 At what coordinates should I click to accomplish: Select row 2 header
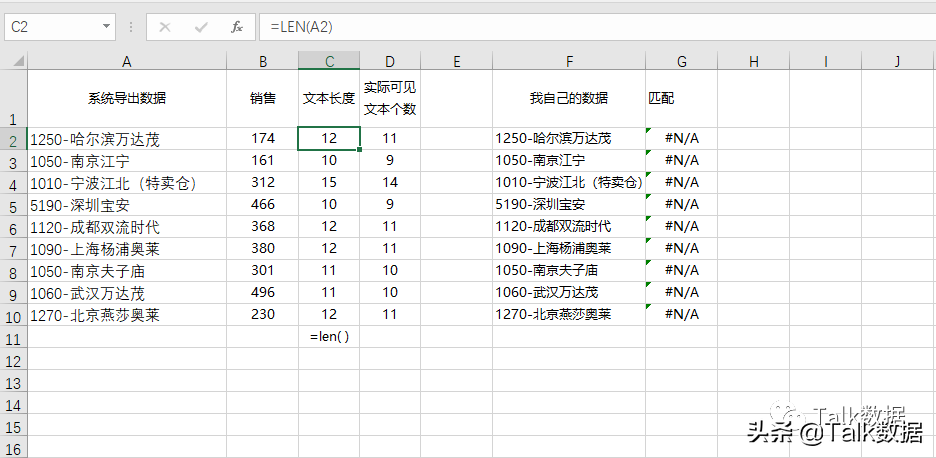coord(13,139)
